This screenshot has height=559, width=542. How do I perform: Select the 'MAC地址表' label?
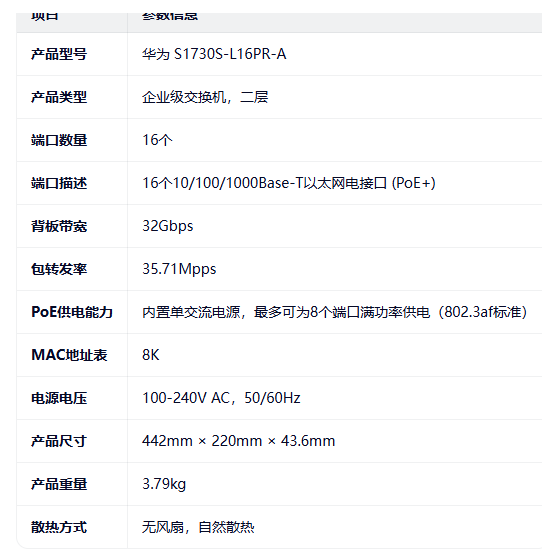(x=69, y=355)
